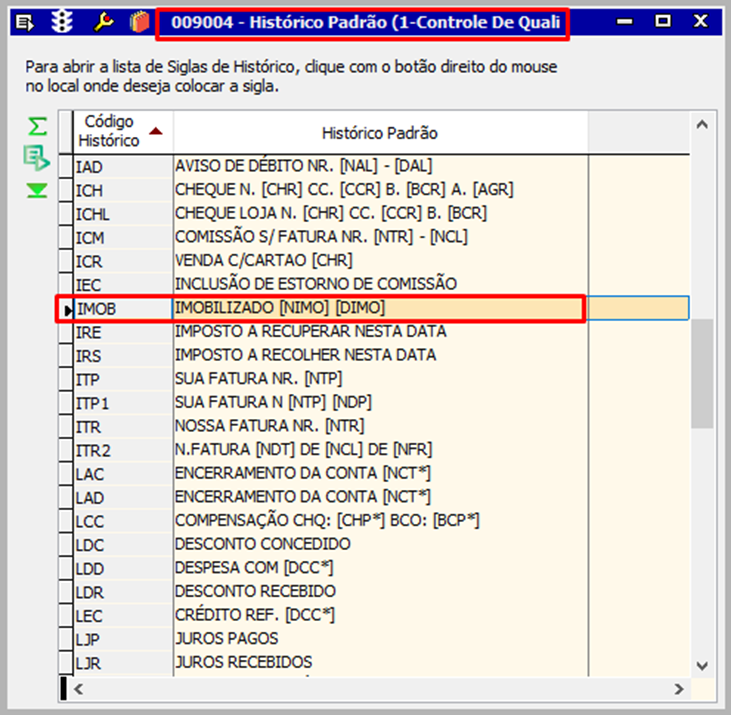Select the ITR code cell
Screen dimensions: 731x715
coord(123,426)
